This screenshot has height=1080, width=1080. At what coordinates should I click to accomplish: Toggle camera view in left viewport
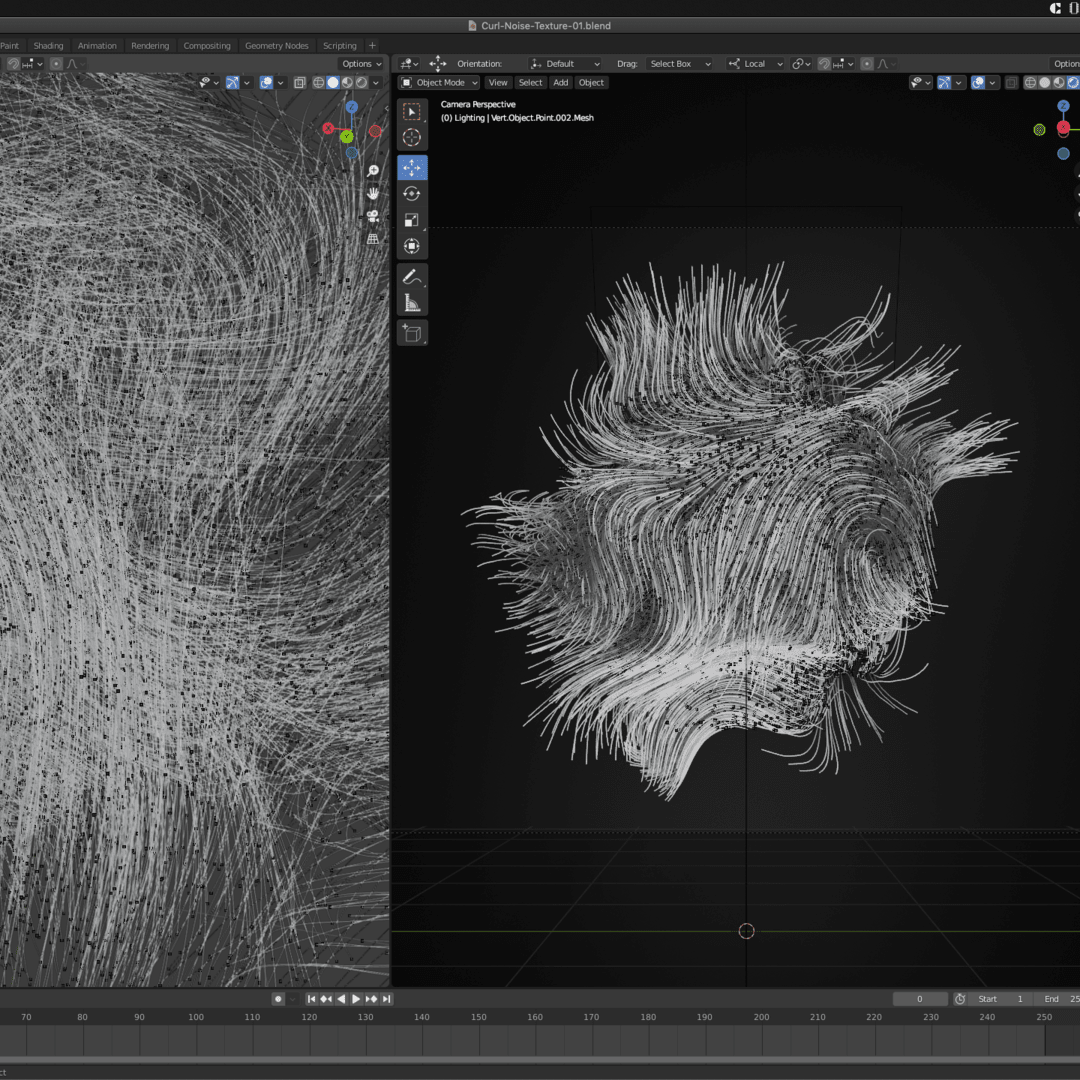point(373,216)
